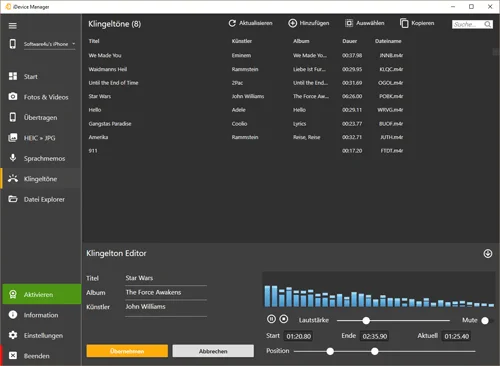Pause playback in the editor
This screenshot has width=500, height=366.
(271, 319)
